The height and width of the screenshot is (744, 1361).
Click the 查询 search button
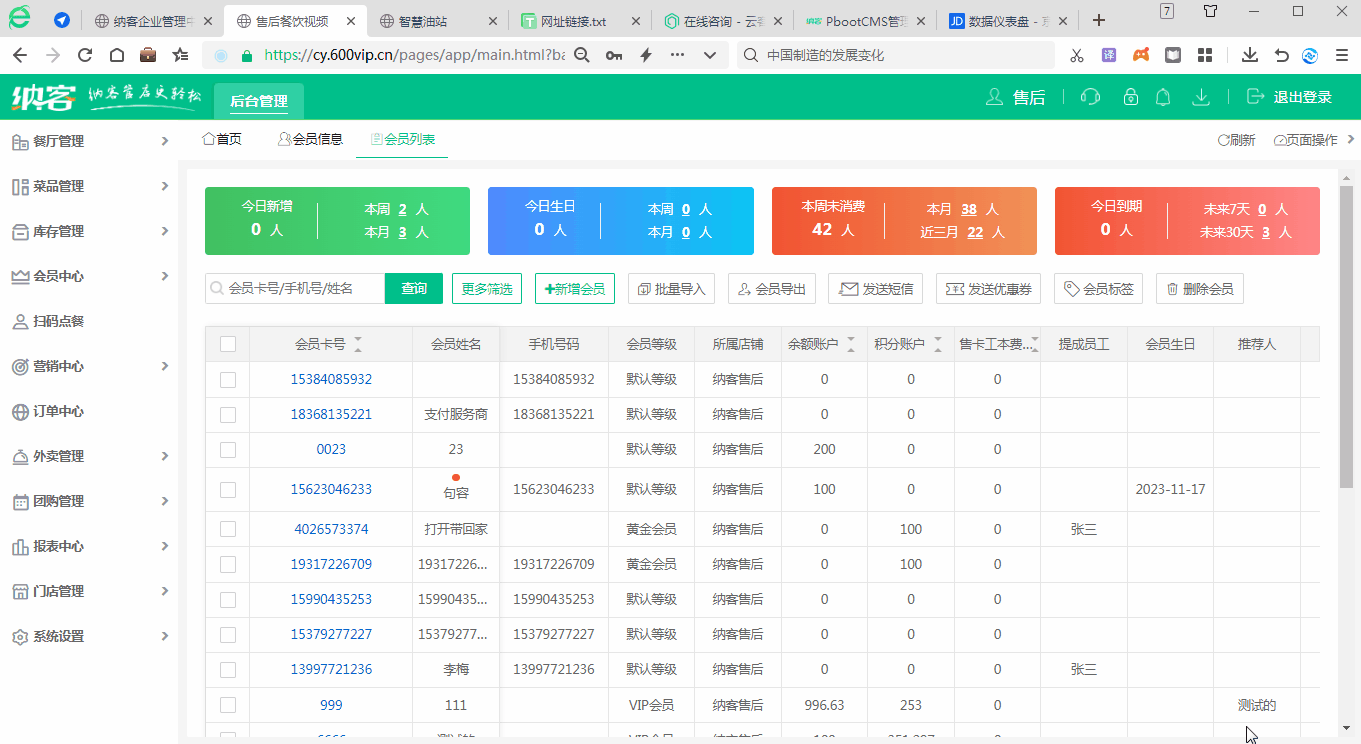(413, 288)
